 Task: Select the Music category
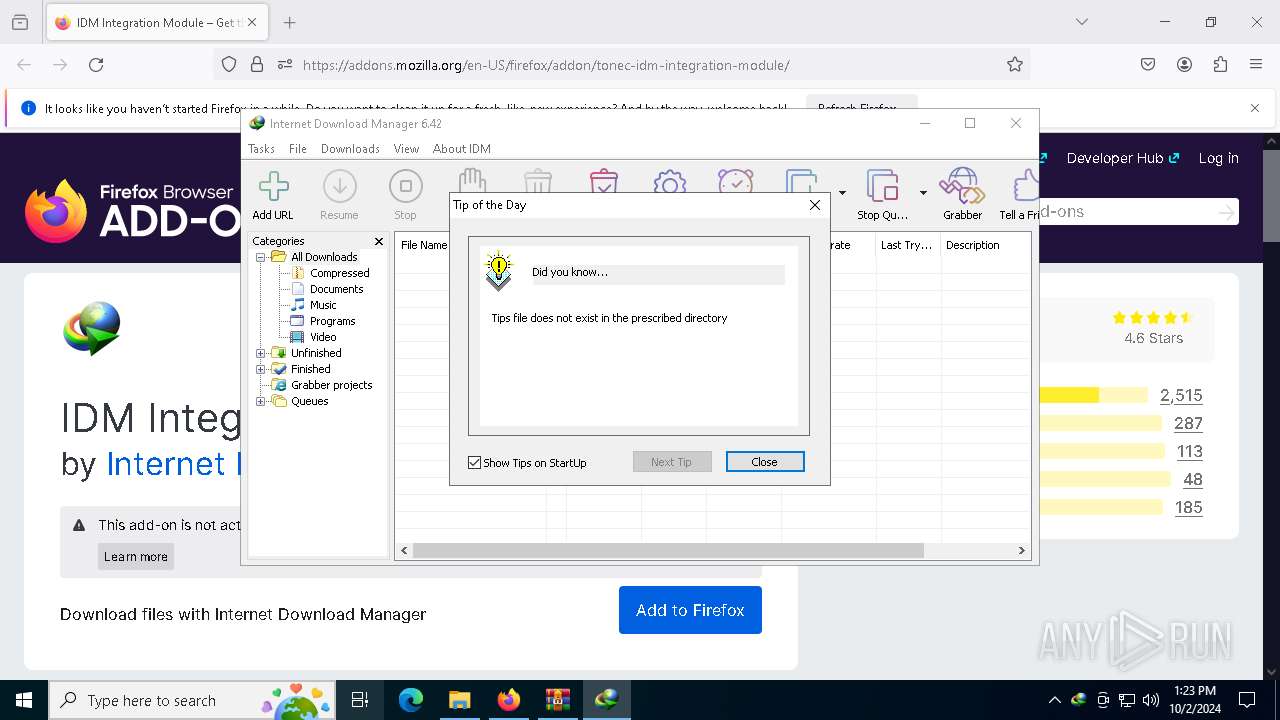tap(323, 305)
